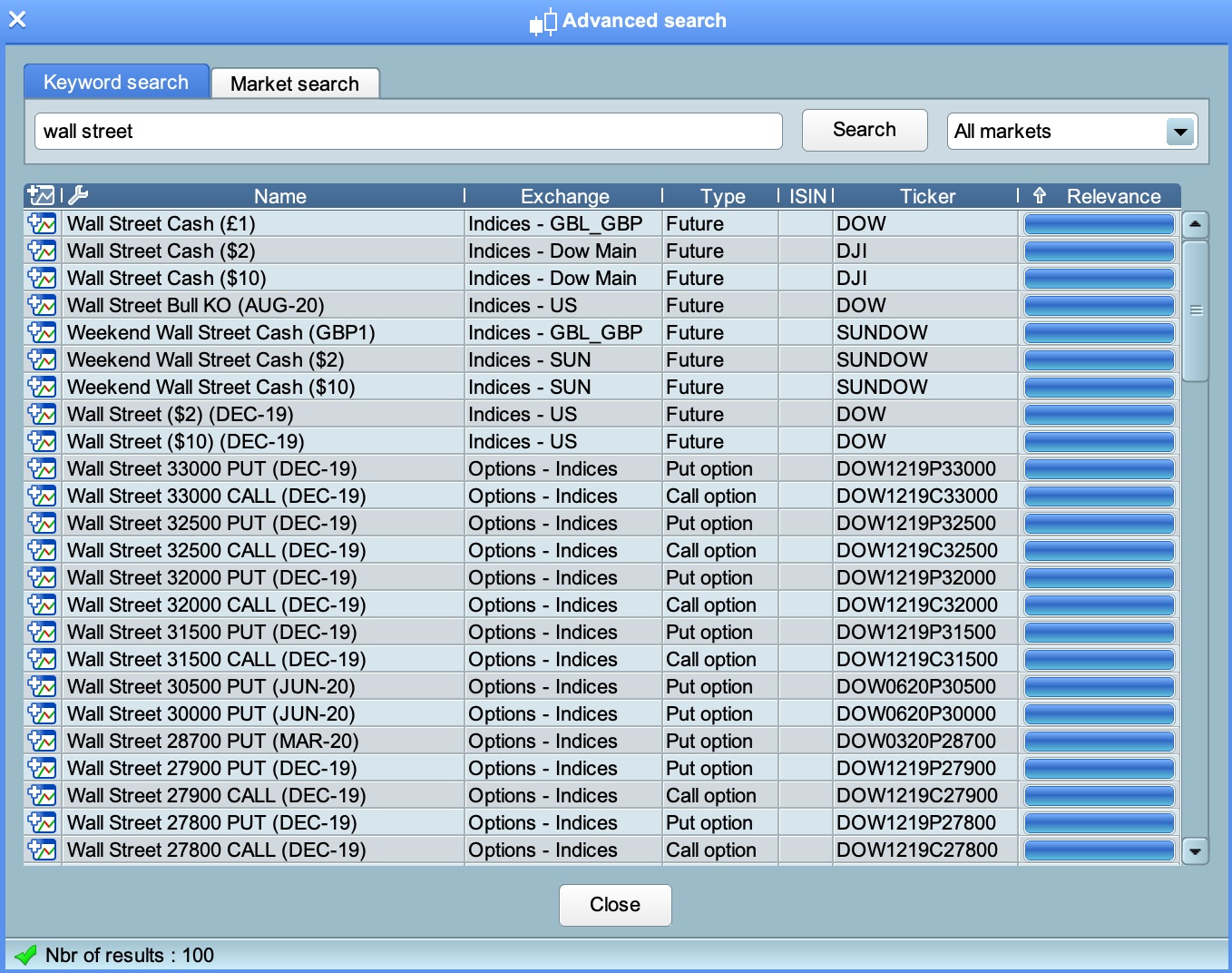Click the wrench settings icon in table header
1232x973 pixels.
click(78, 195)
